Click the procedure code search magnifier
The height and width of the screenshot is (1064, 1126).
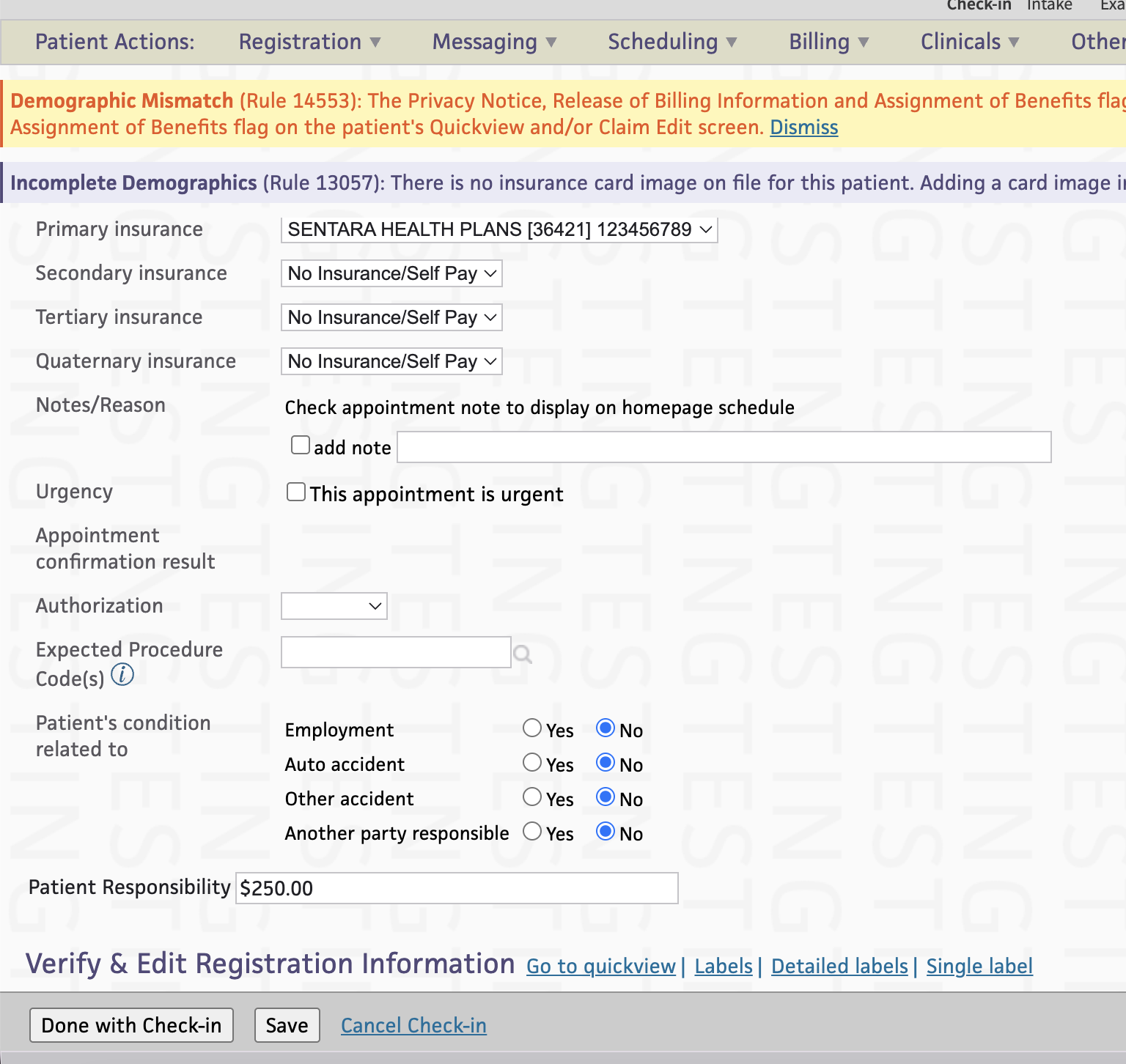[x=523, y=654]
